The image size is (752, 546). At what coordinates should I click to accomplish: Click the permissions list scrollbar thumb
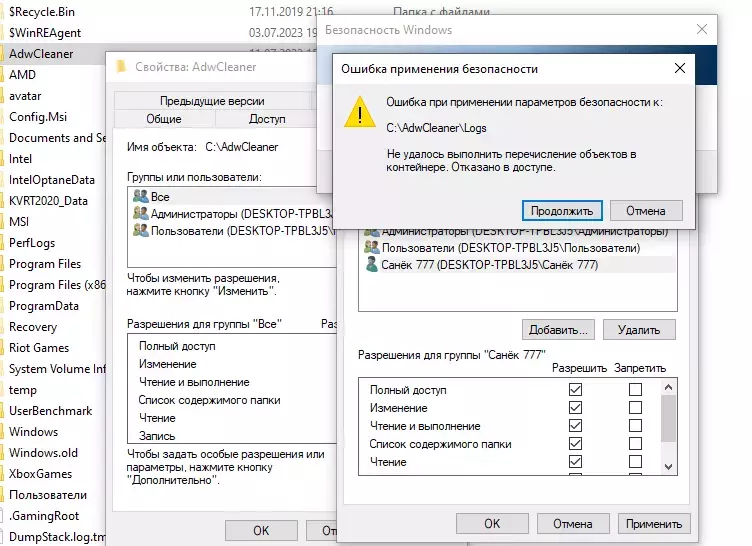(x=669, y=418)
